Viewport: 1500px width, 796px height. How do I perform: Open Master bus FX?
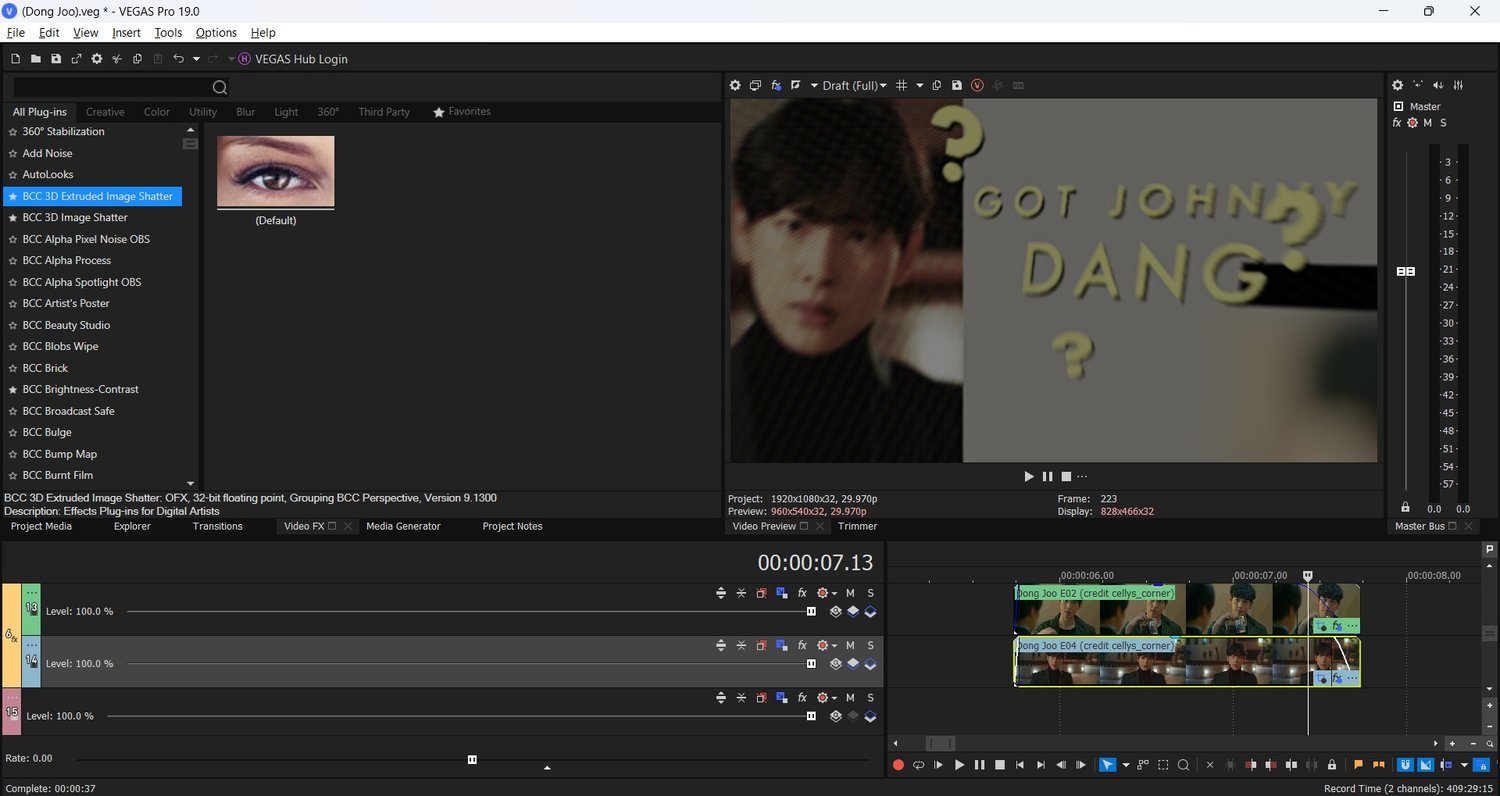pyautogui.click(x=1397, y=123)
